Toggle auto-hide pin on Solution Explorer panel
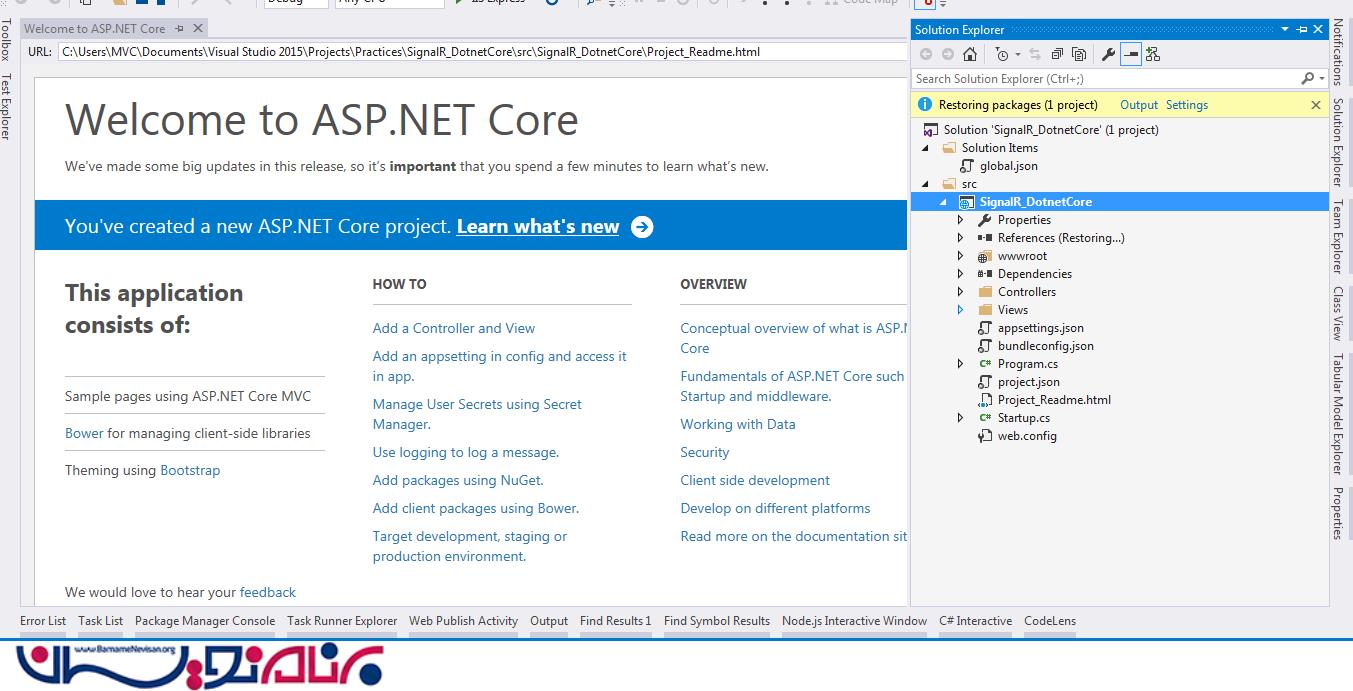1353x691 pixels. 1302,30
